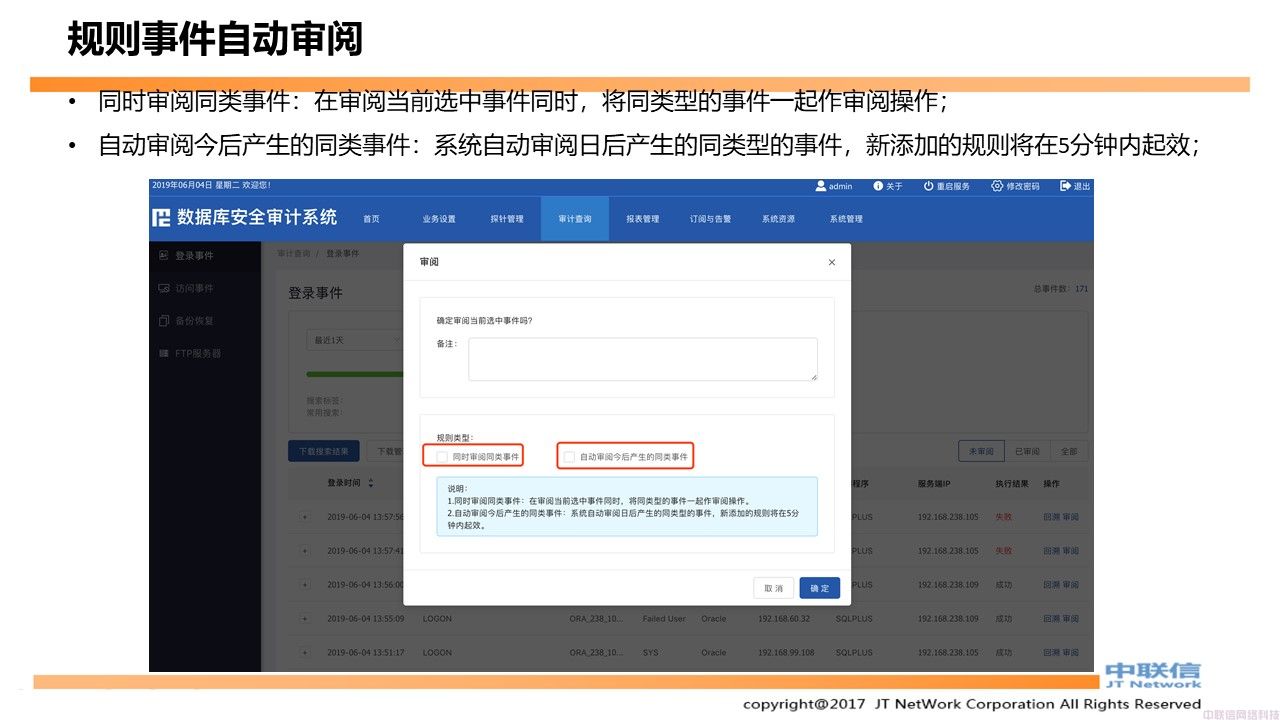Click the 确定 button in dialog
This screenshot has width=1280, height=720.
820,588
